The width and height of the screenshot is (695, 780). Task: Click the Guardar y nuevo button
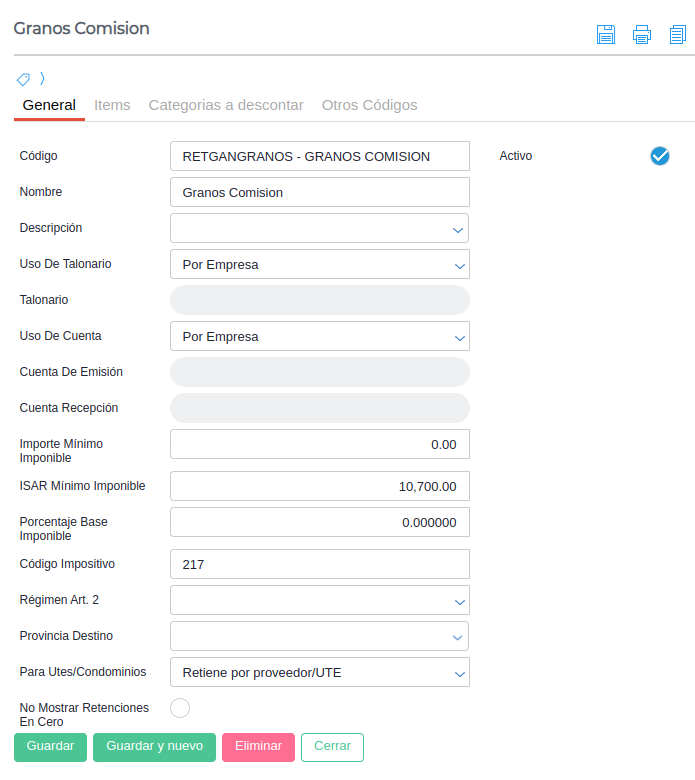(154, 747)
